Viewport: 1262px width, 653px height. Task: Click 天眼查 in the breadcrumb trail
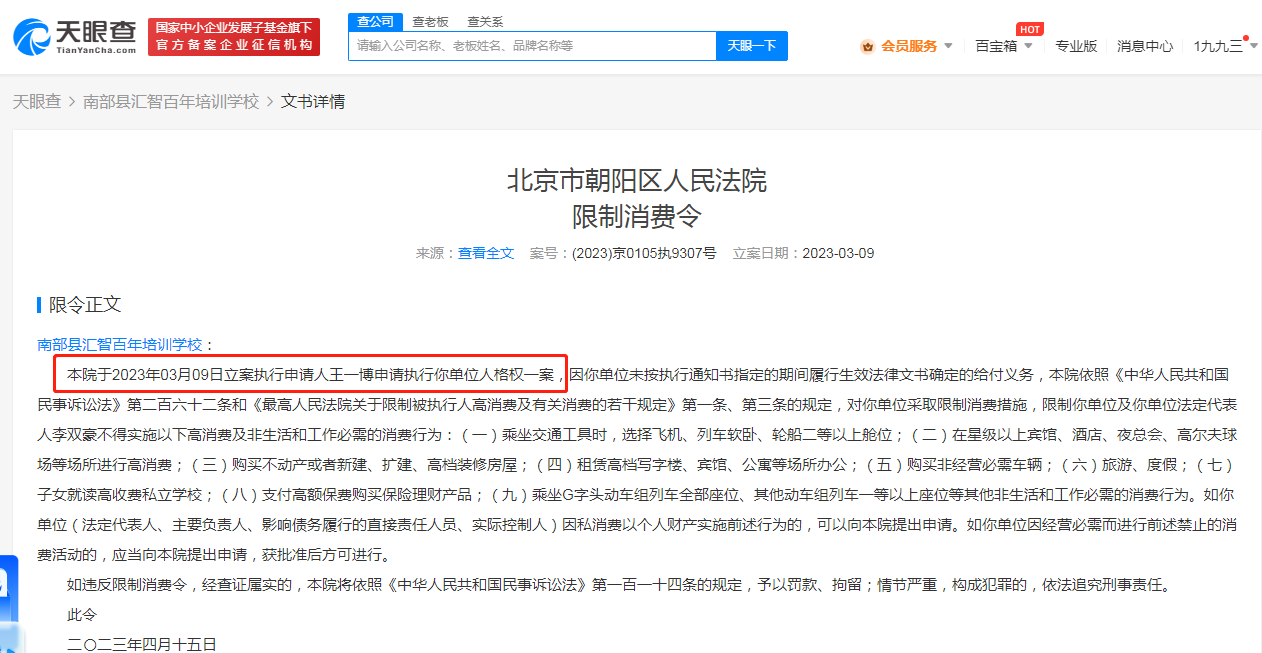tap(37, 101)
